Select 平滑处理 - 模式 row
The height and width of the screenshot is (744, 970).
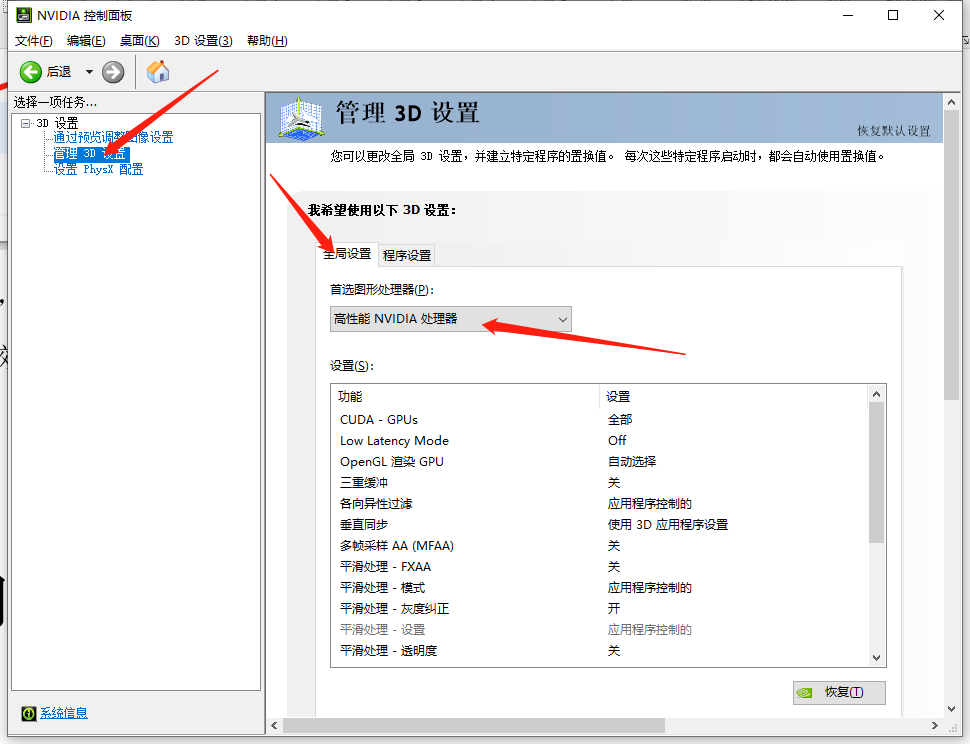point(599,588)
